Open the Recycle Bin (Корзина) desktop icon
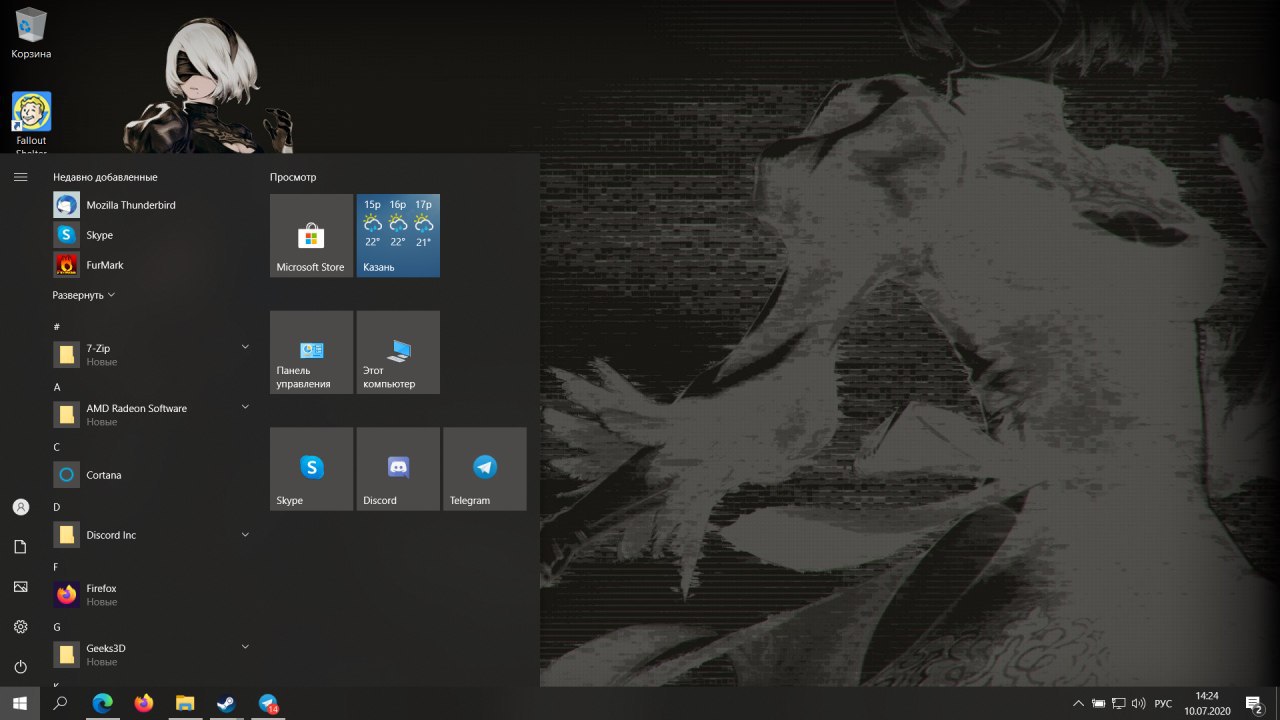Image resolution: width=1280 pixels, height=720 pixels. [x=31, y=33]
